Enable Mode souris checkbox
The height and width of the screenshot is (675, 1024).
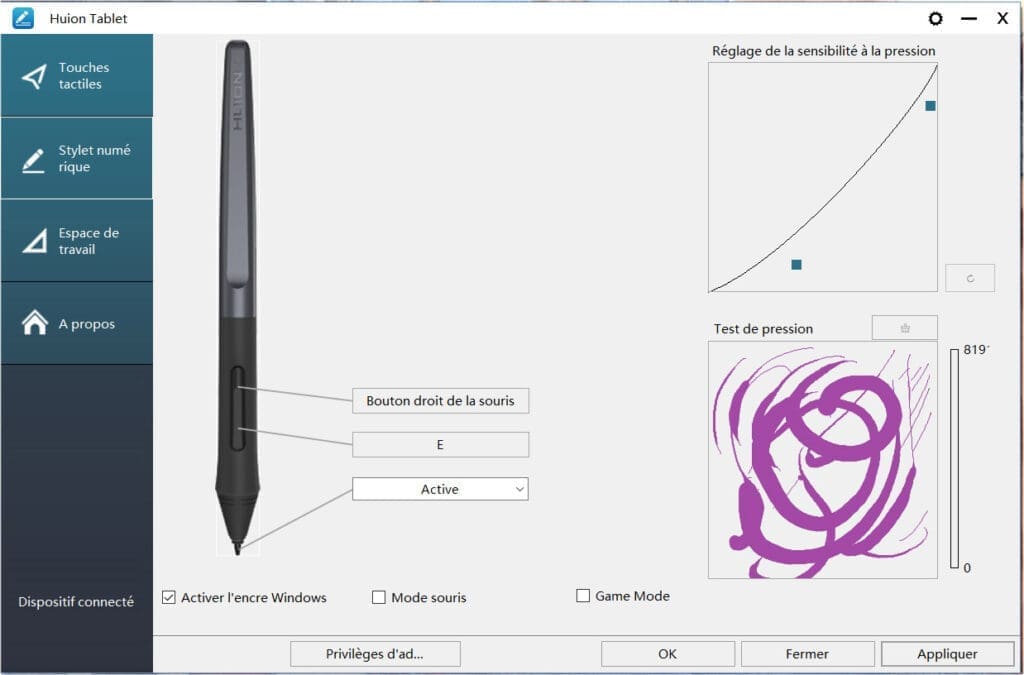point(379,597)
